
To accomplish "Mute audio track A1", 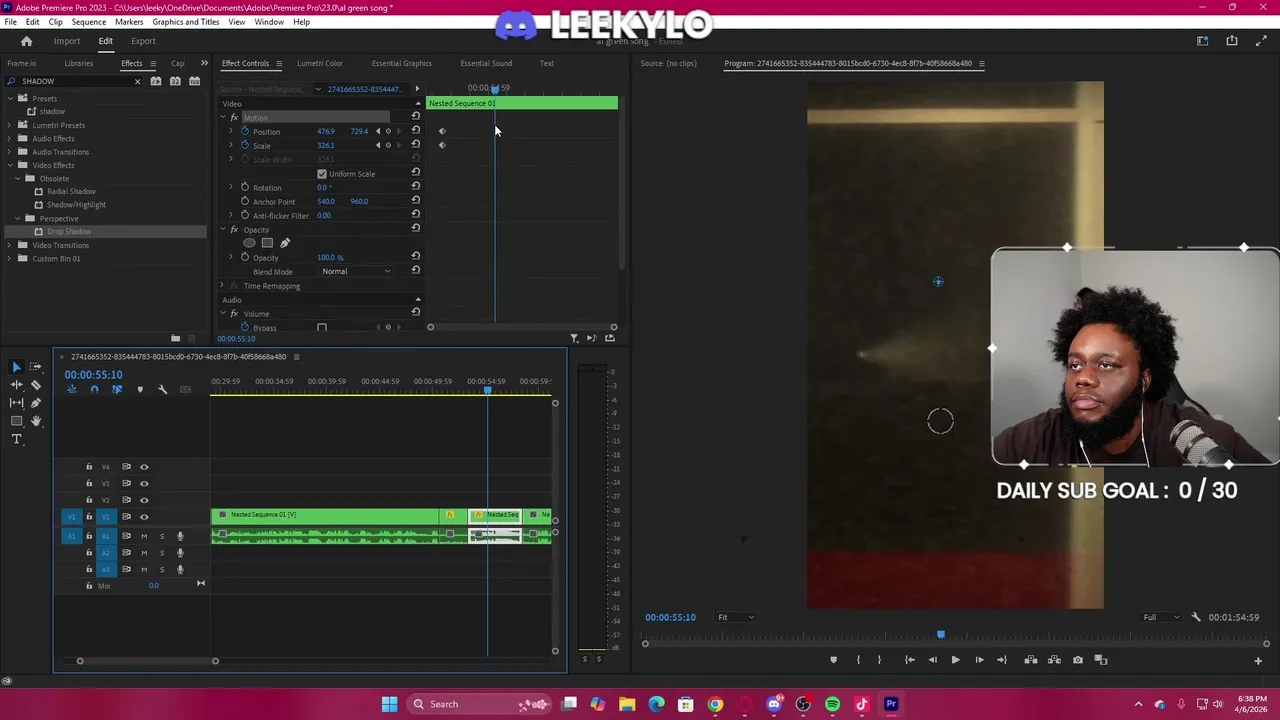I will coord(144,536).
